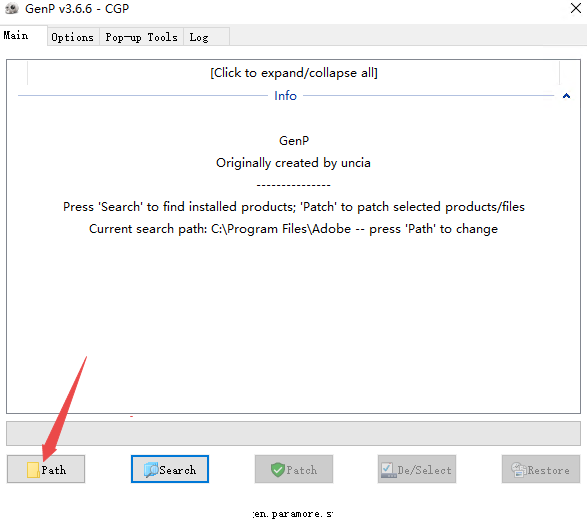
Task: Click the progress bar below the list
Action: click(x=294, y=433)
